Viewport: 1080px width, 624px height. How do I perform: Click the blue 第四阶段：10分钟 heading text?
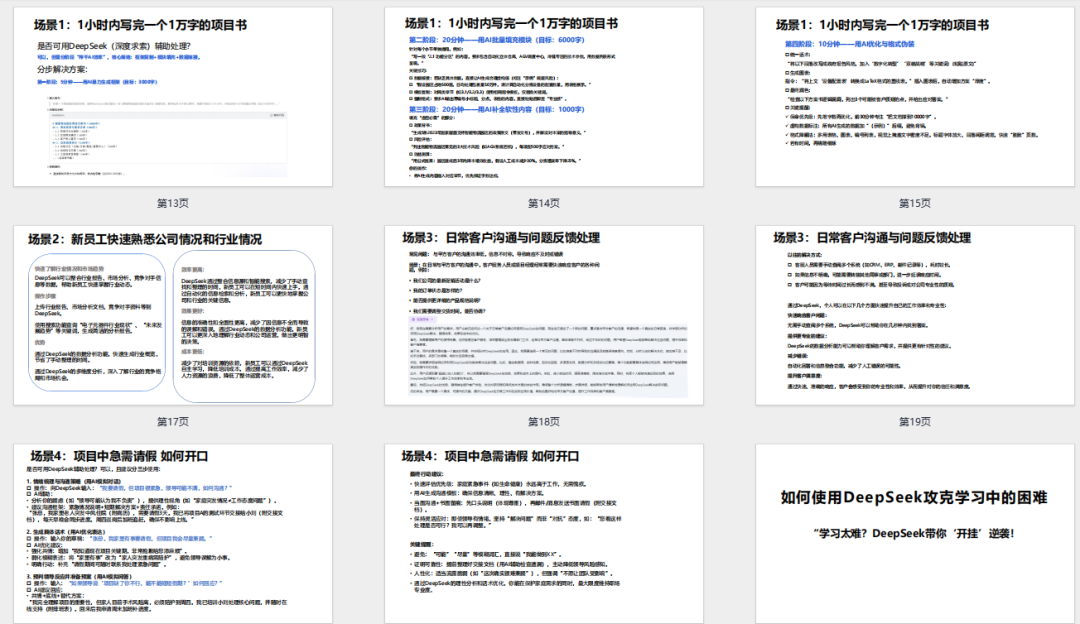tap(849, 44)
